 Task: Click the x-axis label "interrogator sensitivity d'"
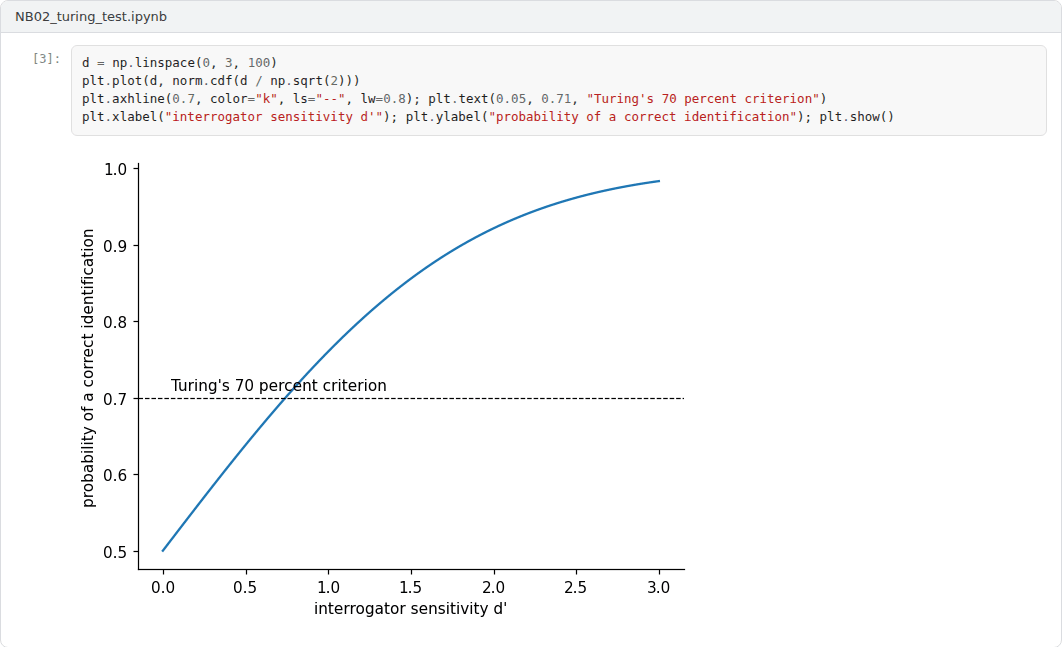point(410,608)
